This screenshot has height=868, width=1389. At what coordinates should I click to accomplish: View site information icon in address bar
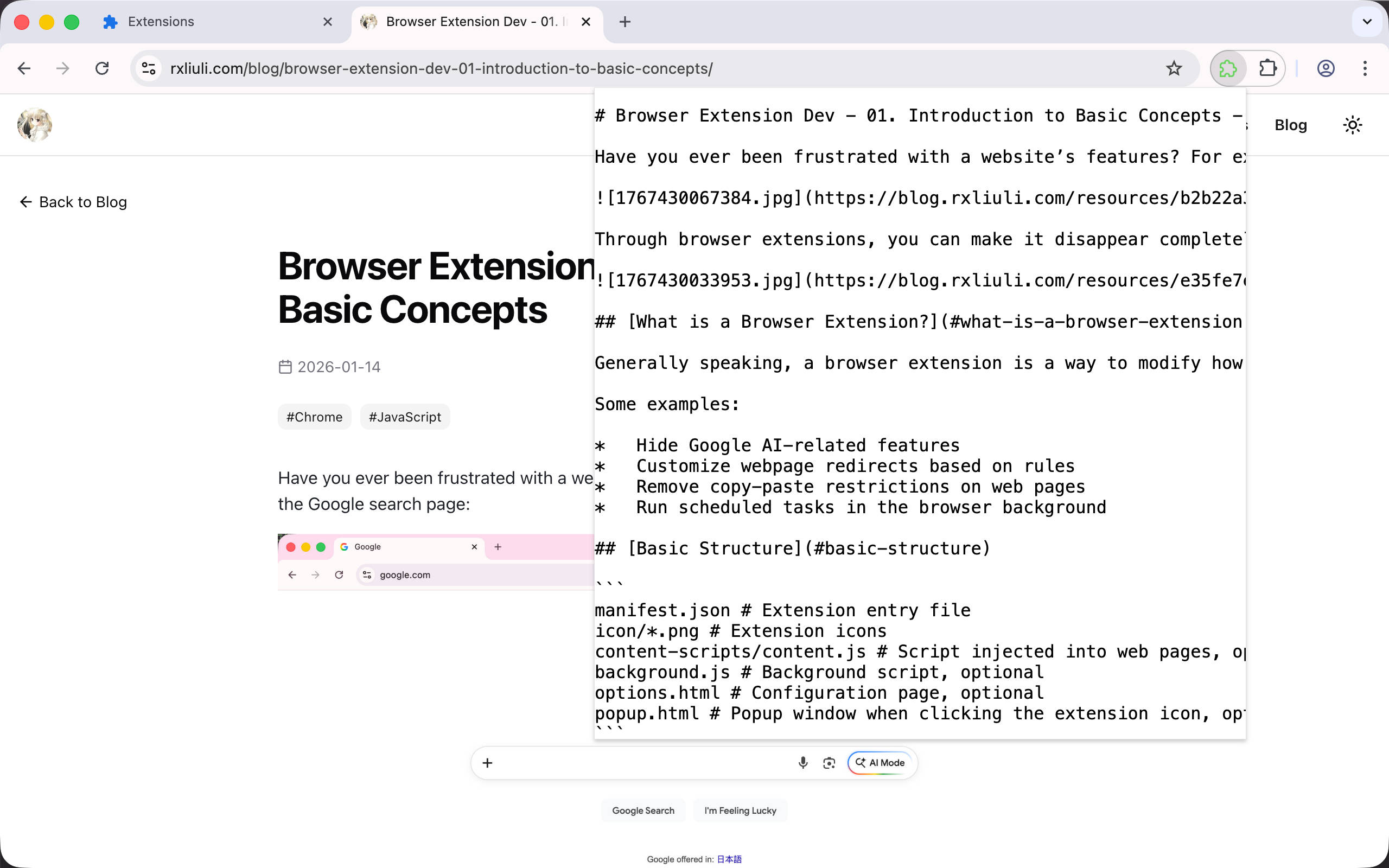coord(149,68)
